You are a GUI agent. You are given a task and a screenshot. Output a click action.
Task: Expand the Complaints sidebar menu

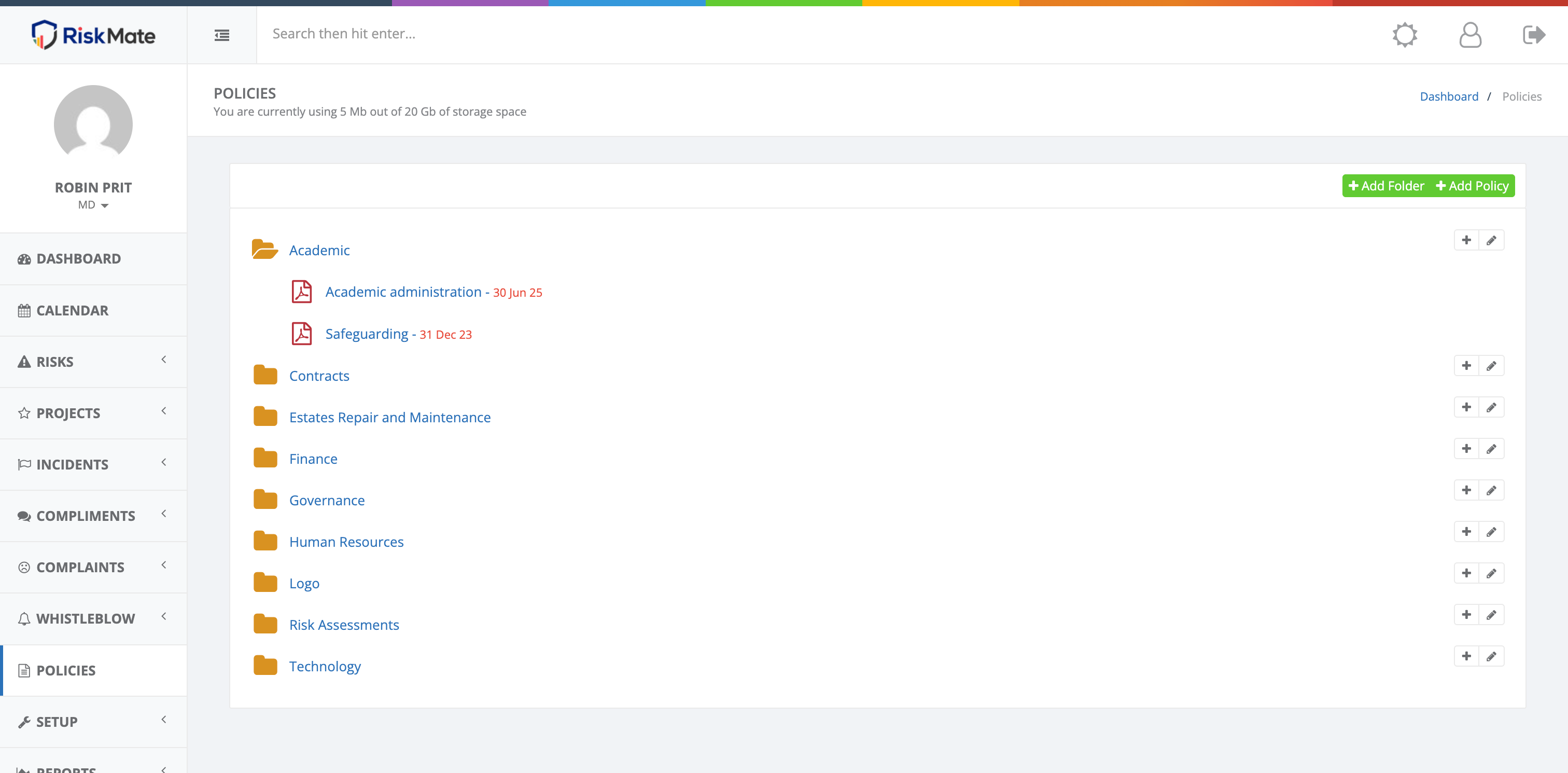pyautogui.click(x=93, y=567)
